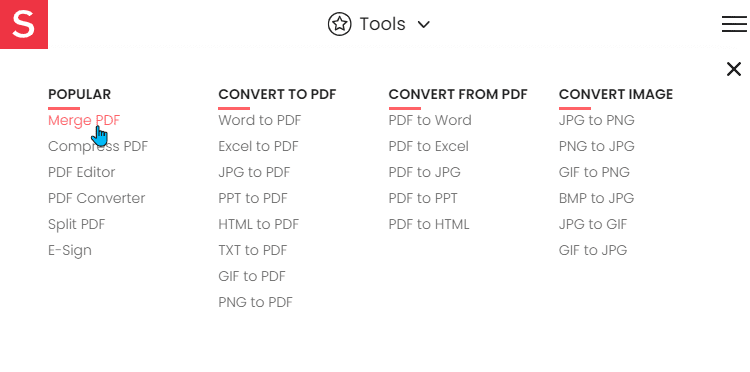The image size is (750, 372).
Task: Open PDF to HTML converter
Action: [429, 224]
